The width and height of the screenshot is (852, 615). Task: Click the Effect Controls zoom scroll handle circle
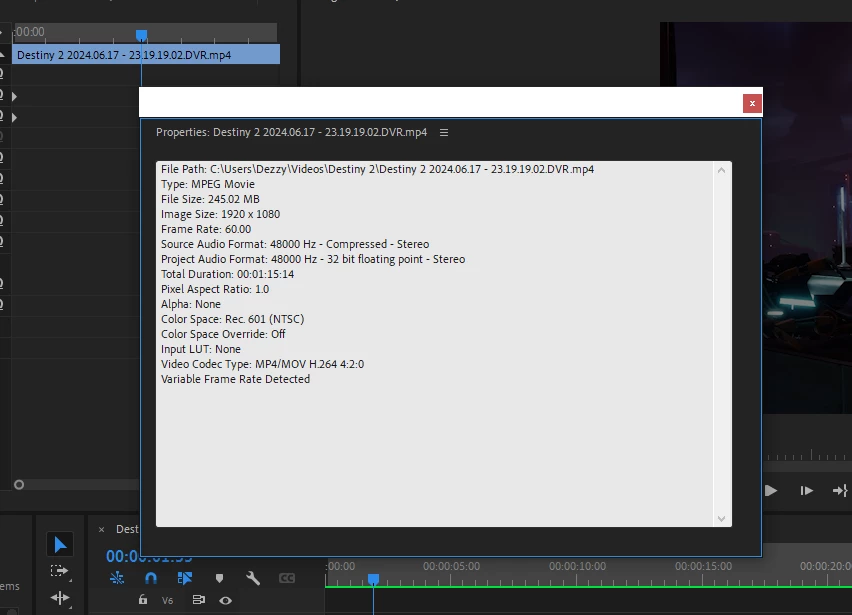[19, 485]
